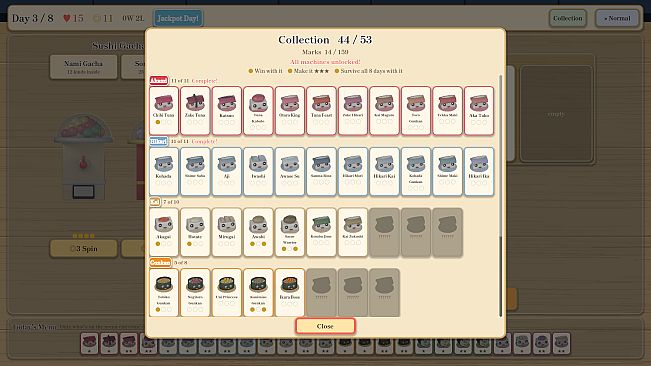Open the Ikura Boss card

[x=290, y=293]
